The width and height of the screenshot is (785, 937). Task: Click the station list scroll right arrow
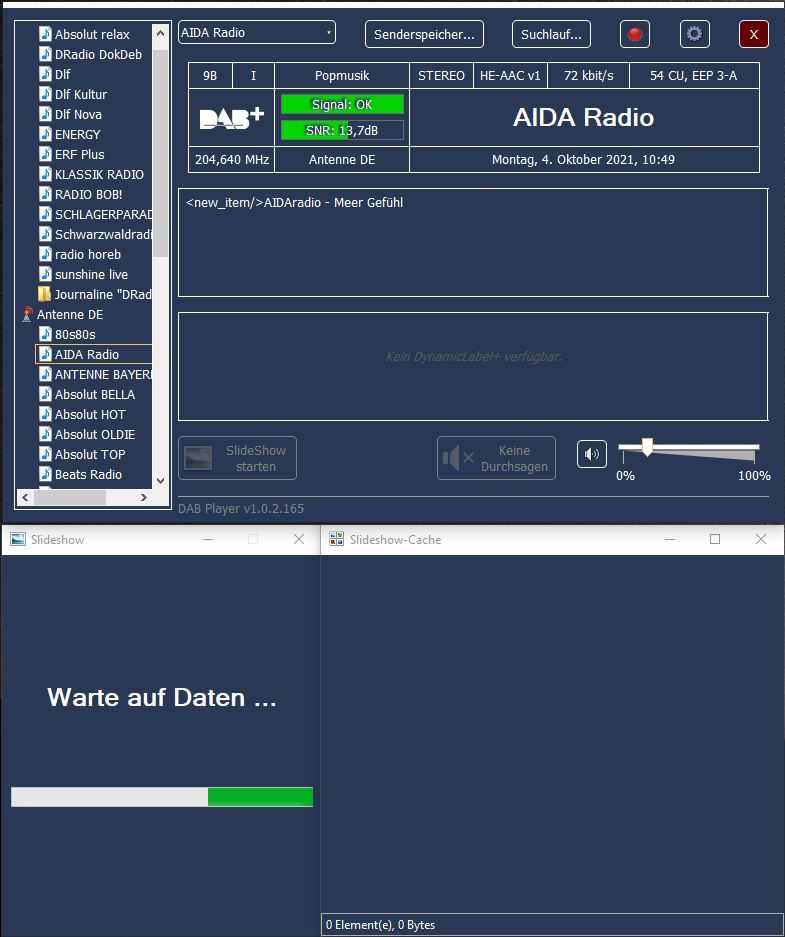143,497
